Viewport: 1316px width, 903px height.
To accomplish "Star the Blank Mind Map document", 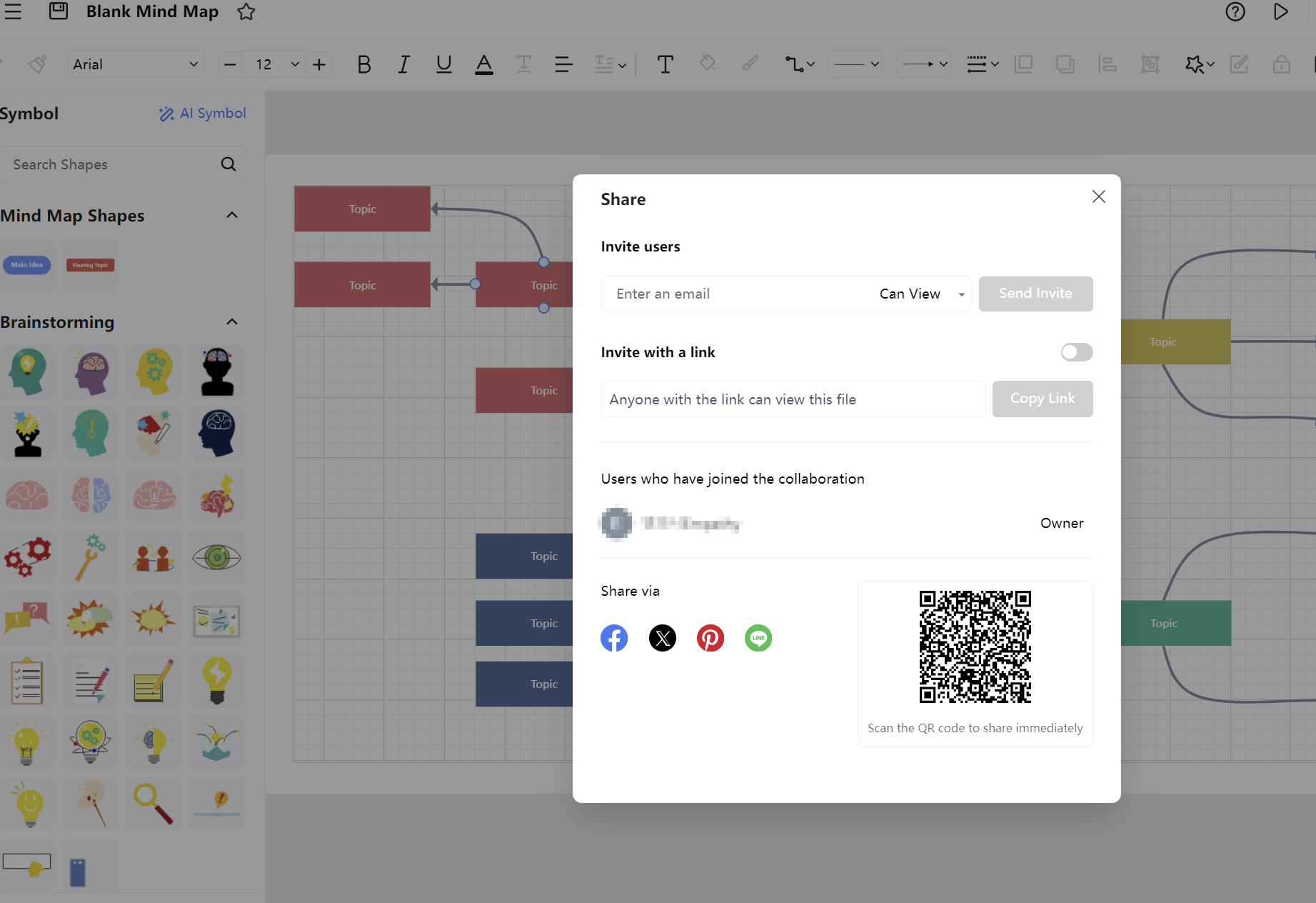I will point(246,11).
